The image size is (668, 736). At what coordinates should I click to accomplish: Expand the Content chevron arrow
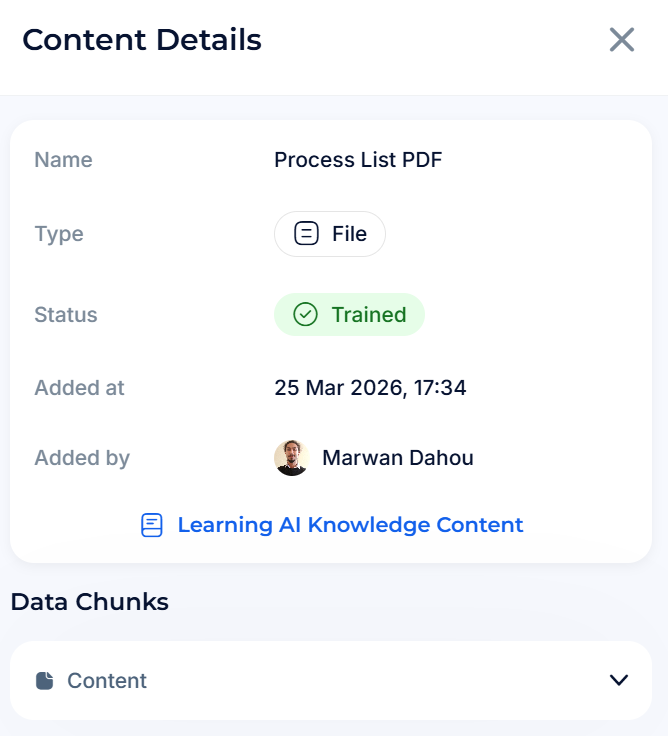click(x=619, y=680)
